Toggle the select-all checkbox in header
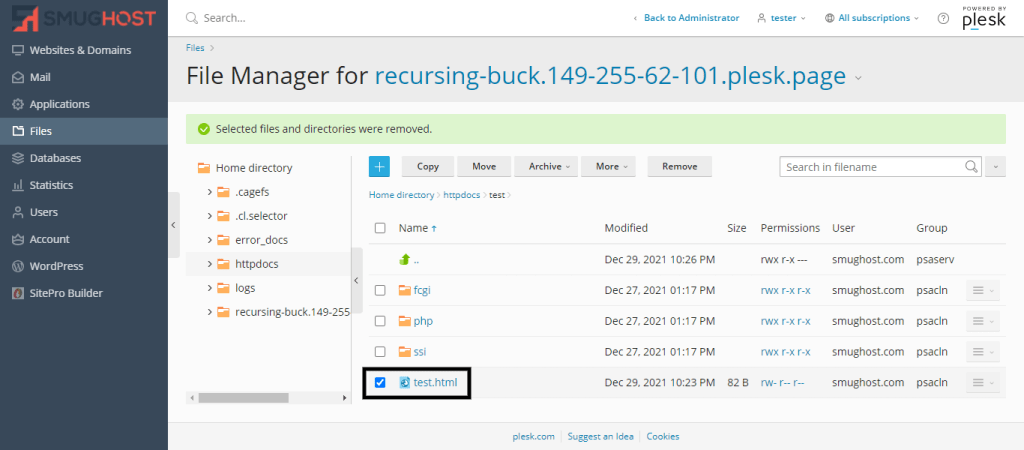The width and height of the screenshot is (1024, 450). (x=380, y=228)
